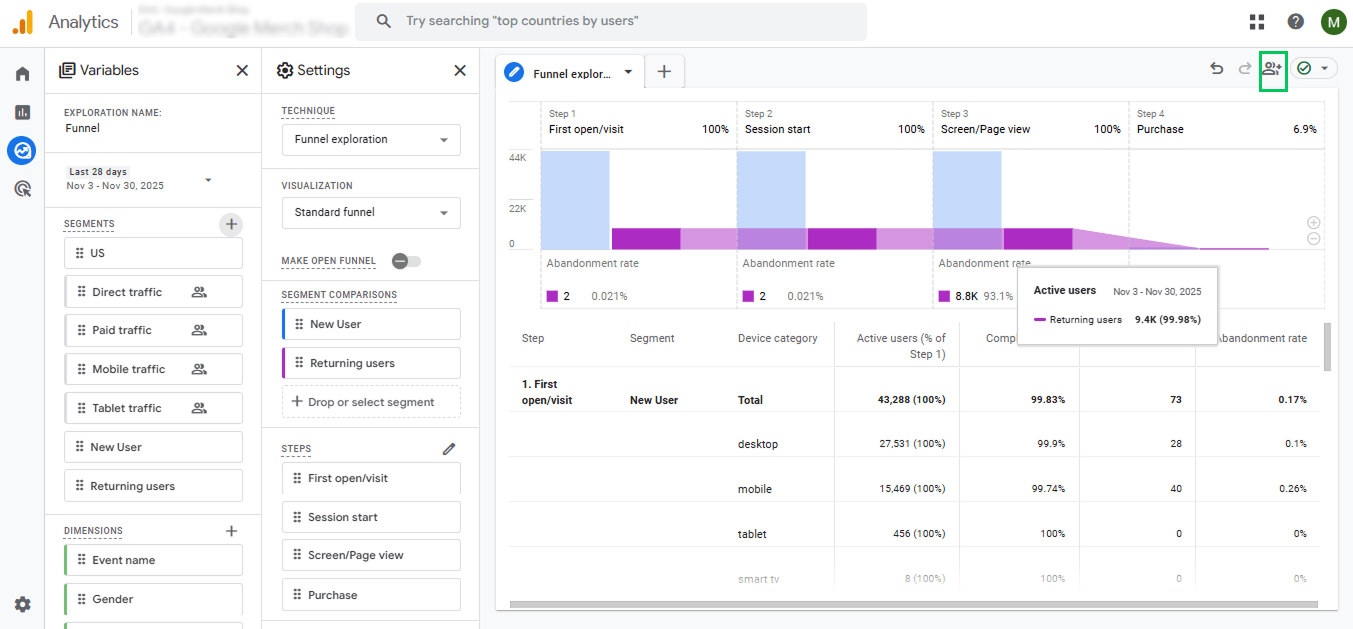Open the Standard funnel visualization dropdown

[371, 213]
